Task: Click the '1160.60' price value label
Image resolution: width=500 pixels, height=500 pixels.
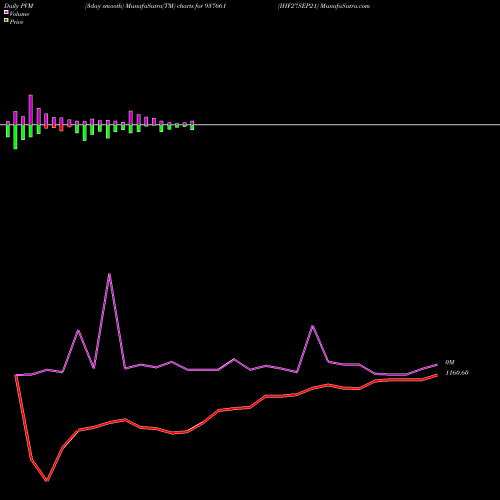Action: point(457,373)
